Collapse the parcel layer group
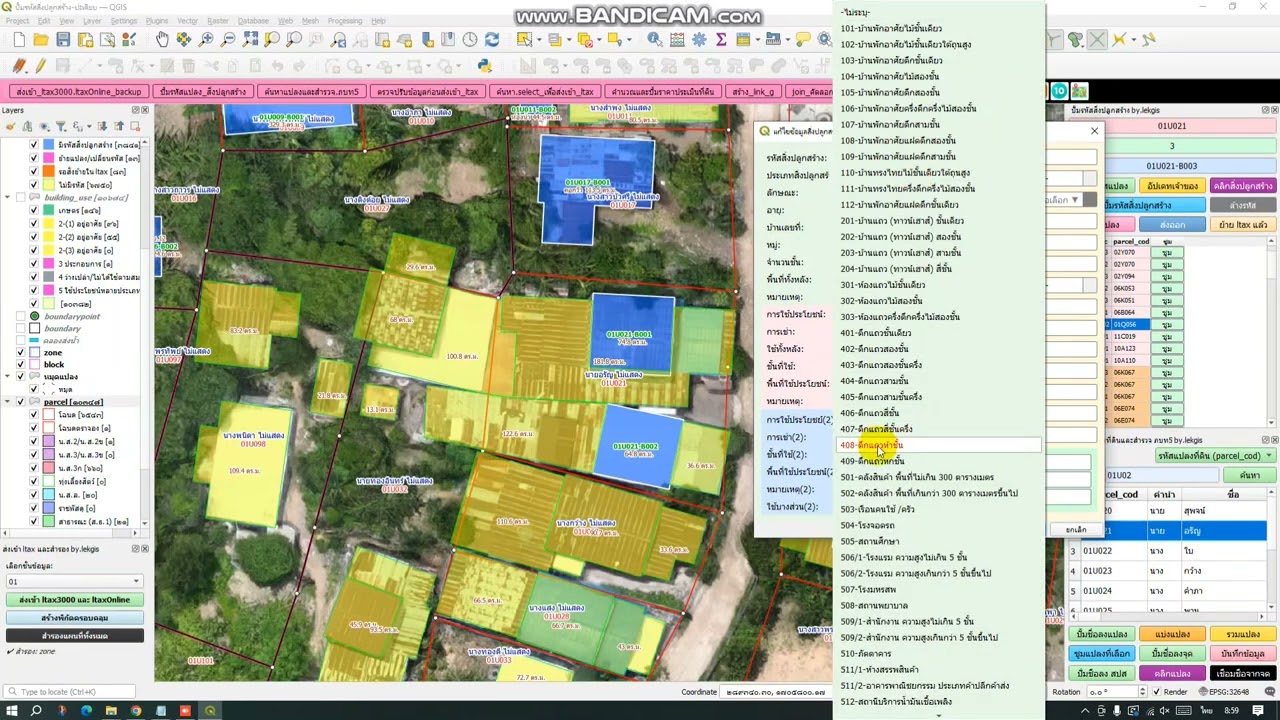1280x720 pixels. click(x=8, y=402)
